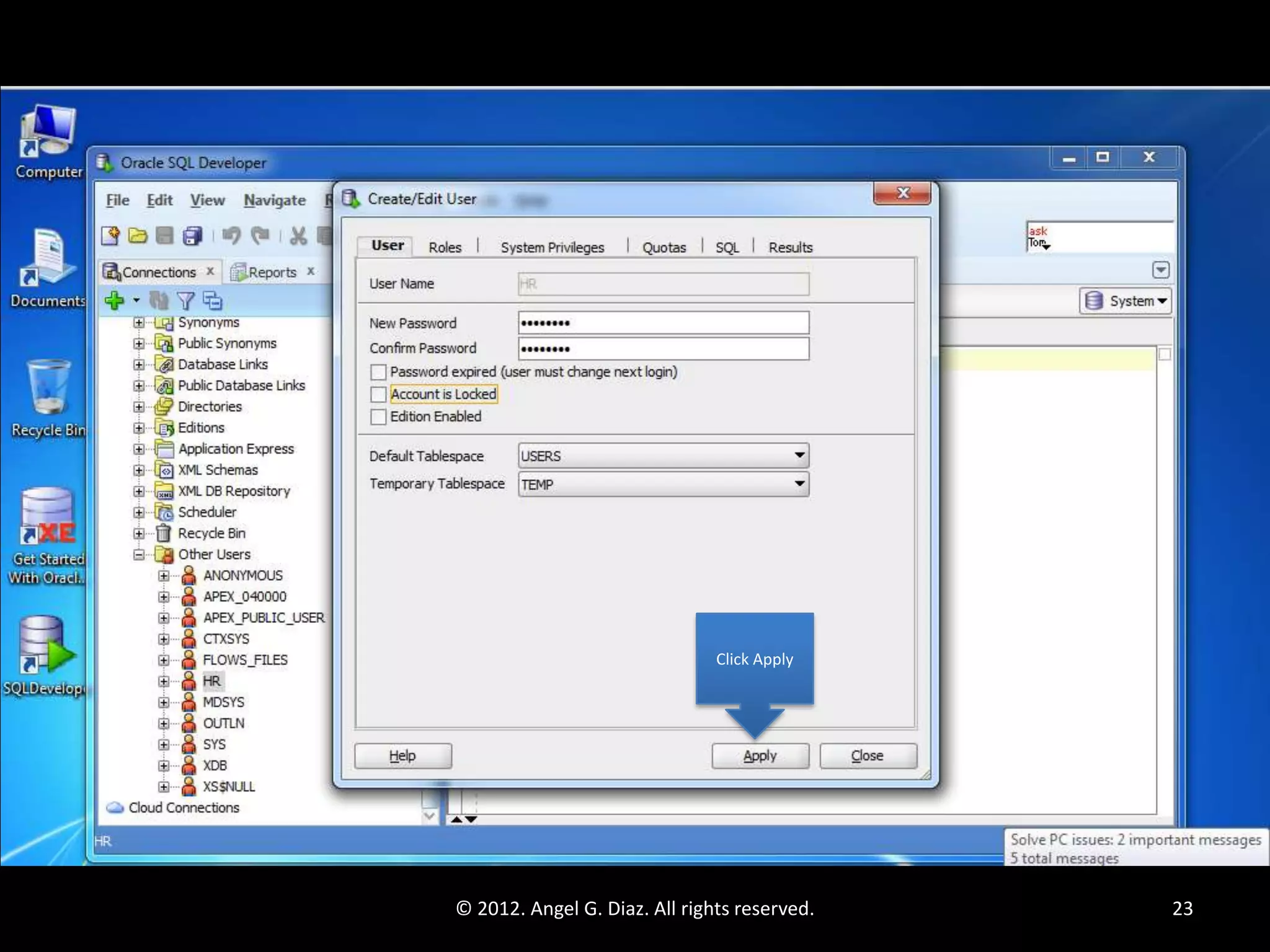Image resolution: width=1270 pixels, height=952 pixels.
Task: Click the Help button
Action: point(402,756)
